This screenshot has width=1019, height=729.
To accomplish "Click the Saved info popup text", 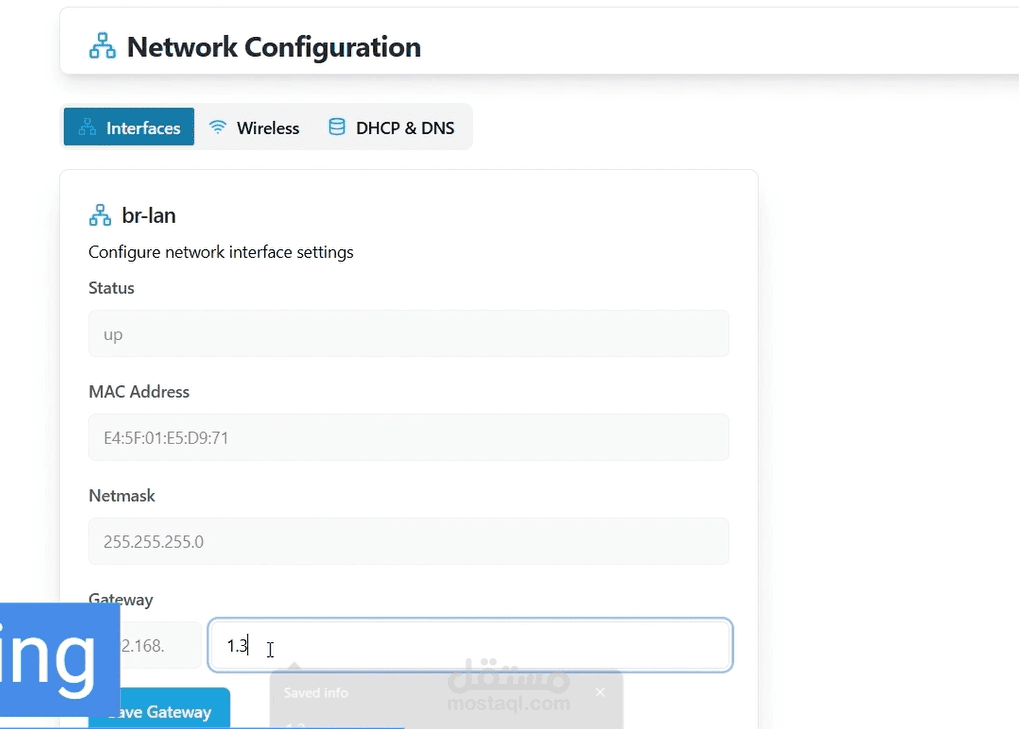I will (316, 692).
